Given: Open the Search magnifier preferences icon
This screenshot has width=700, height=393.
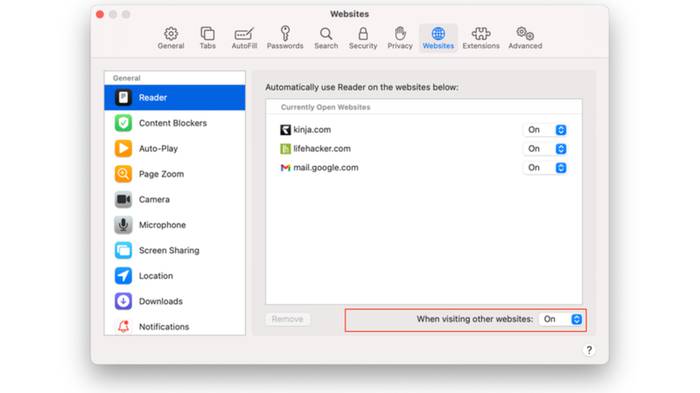Looking at the screenshot, I should click(326, 34).
